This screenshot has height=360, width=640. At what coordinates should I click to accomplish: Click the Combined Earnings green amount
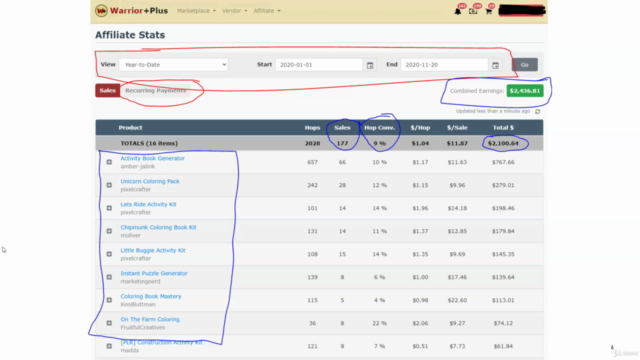click(525, 91)
